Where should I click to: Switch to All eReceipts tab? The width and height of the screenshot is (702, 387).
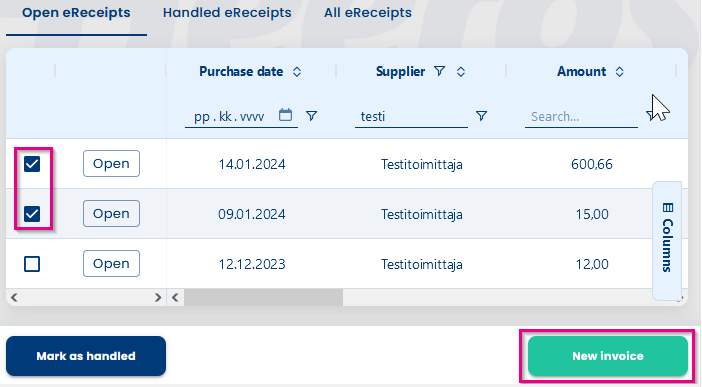tap(368, 13)
